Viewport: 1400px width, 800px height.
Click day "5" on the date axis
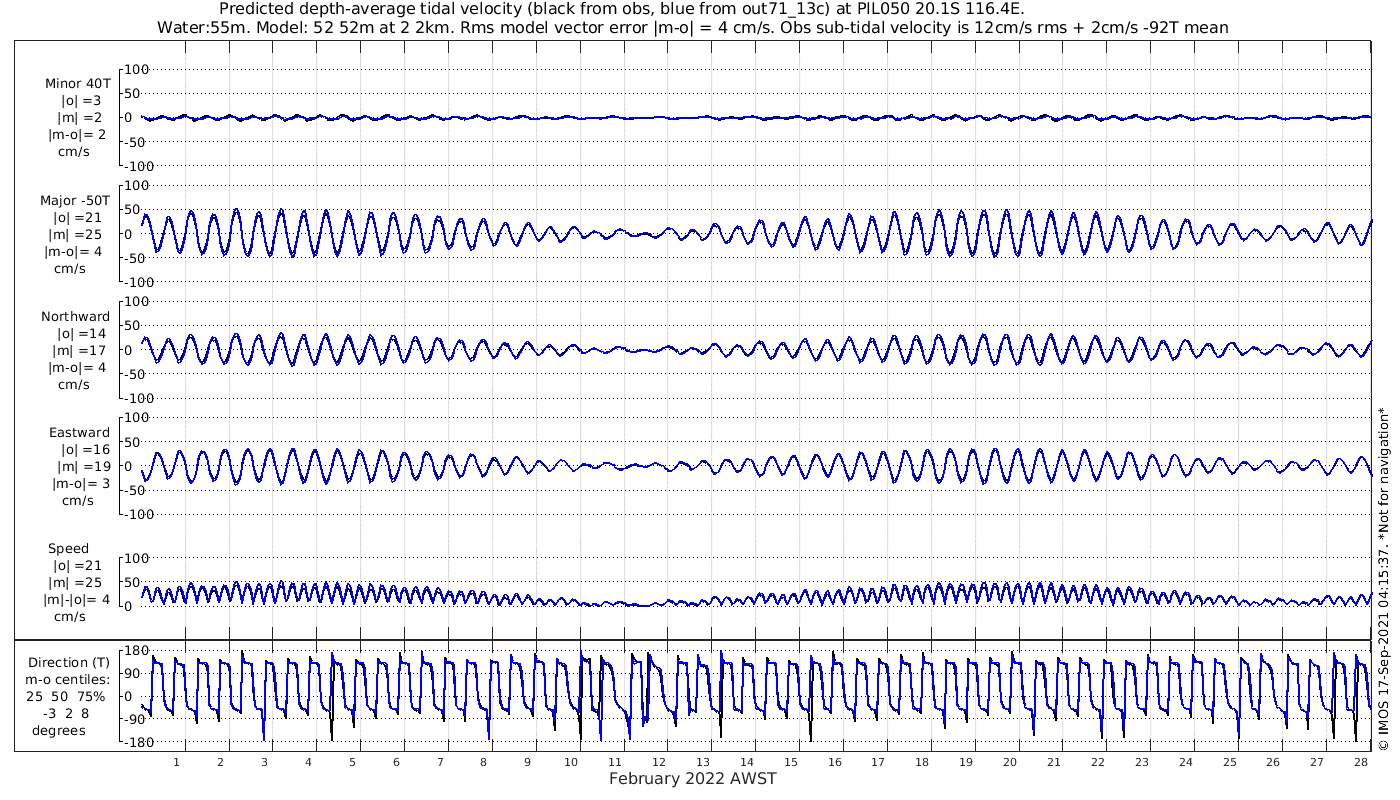pyautogui.click(x=352, y=762)
